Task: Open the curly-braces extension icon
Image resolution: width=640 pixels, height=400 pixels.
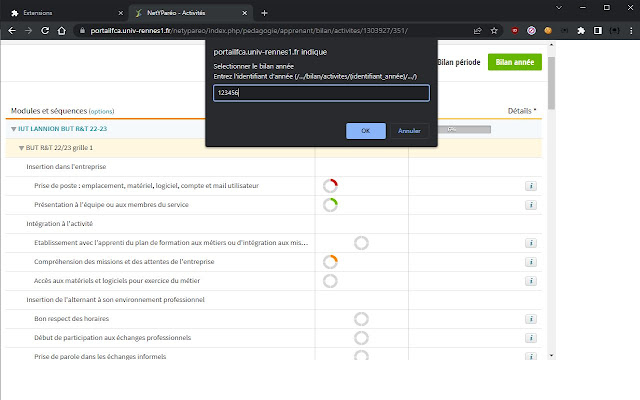Action: [614, 31]
